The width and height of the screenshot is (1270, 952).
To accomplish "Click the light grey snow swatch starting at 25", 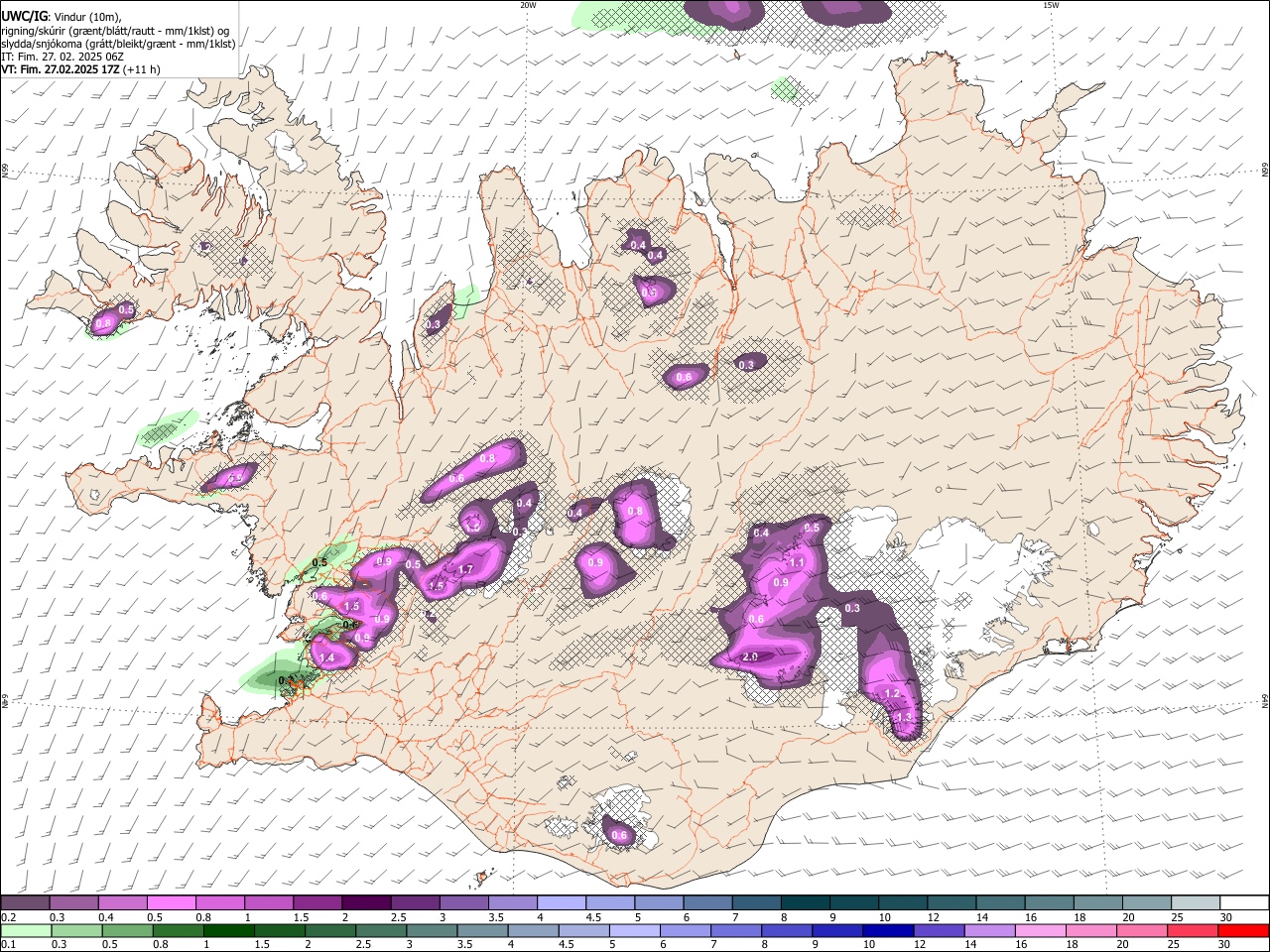I will point(1197,903).
